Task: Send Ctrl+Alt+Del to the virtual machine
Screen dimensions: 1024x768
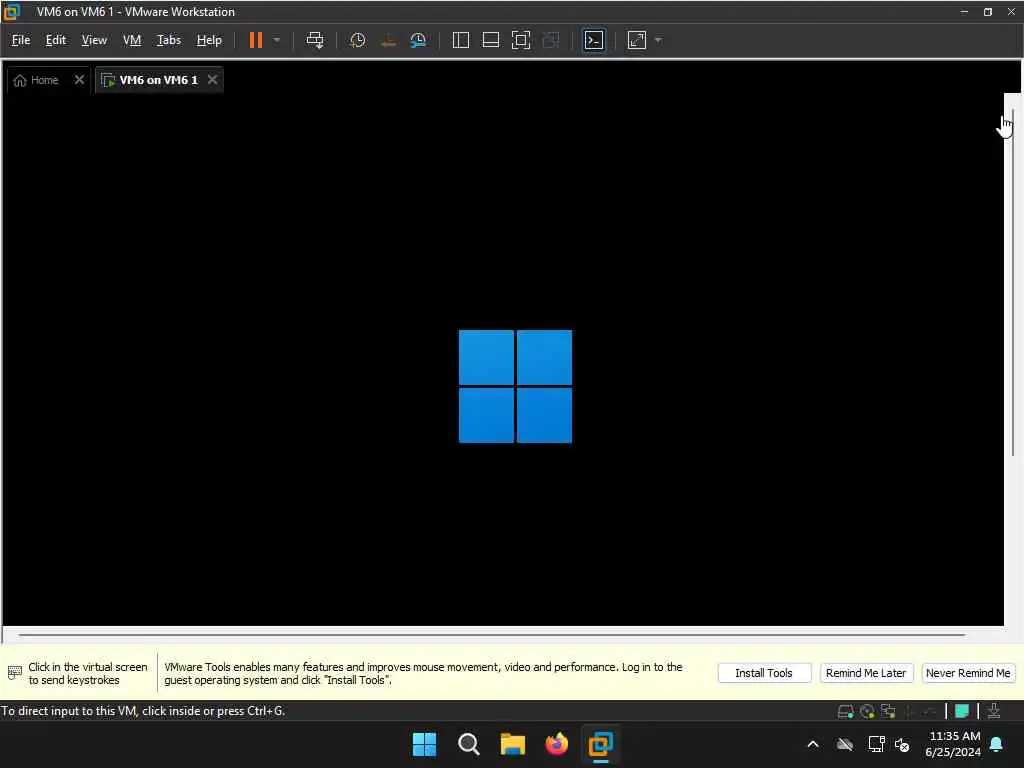Action: coord(315,40)
